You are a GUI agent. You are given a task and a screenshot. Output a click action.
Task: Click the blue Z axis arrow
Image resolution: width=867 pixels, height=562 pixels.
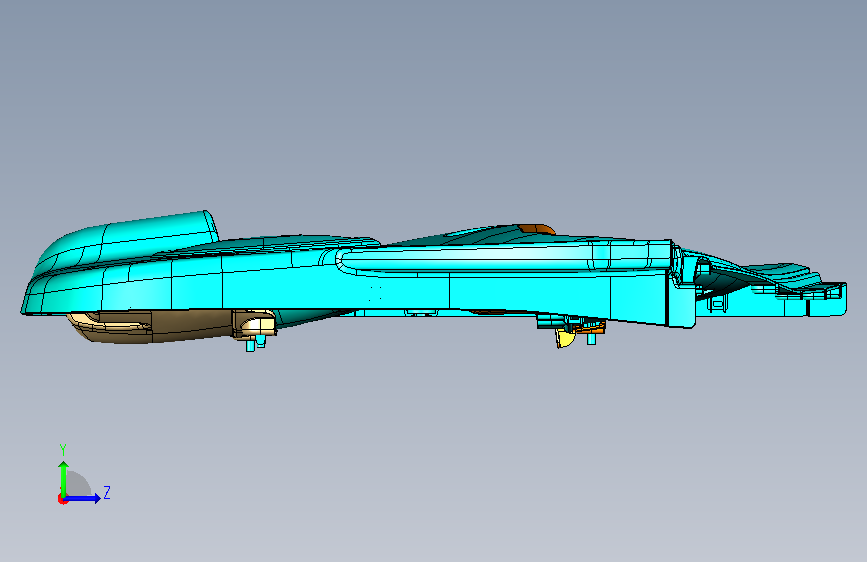tap(83, 498)
